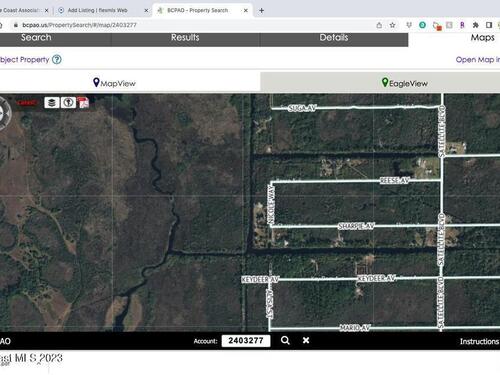The image size is (500, 375).
Task: Click the search magnifier beside the account box
Action: click(285, 340)
